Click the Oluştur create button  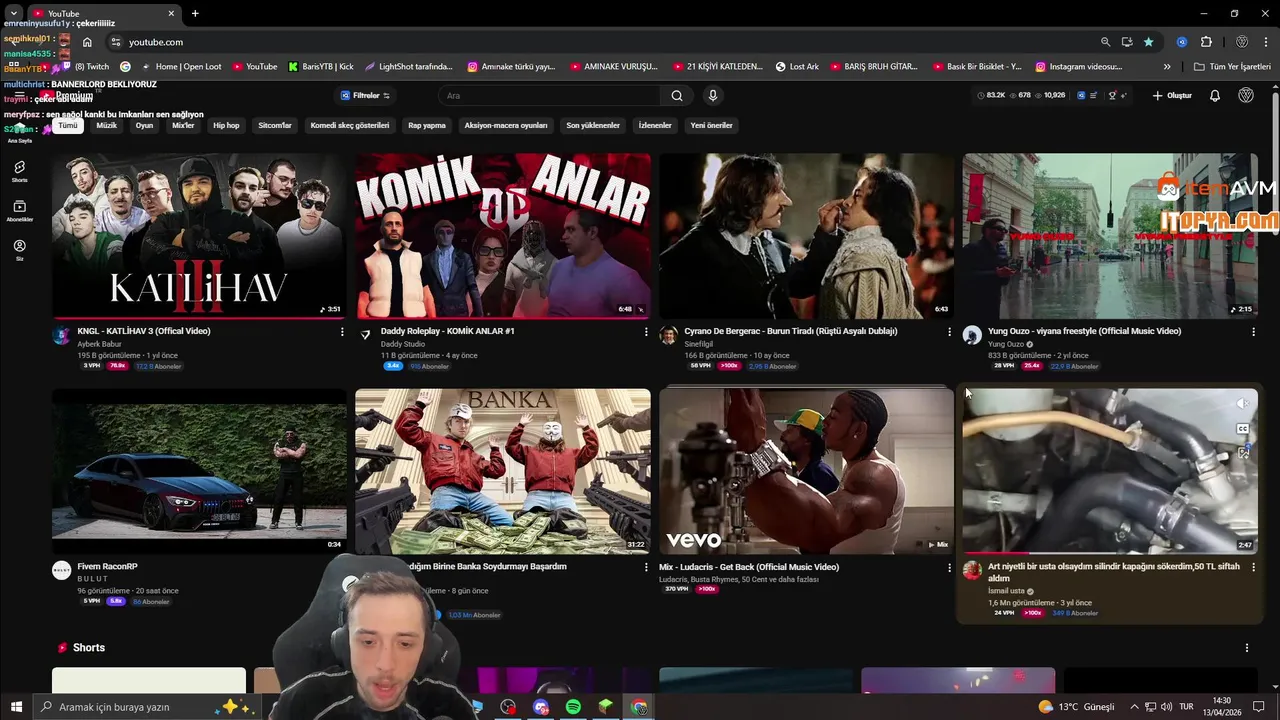1172,96
